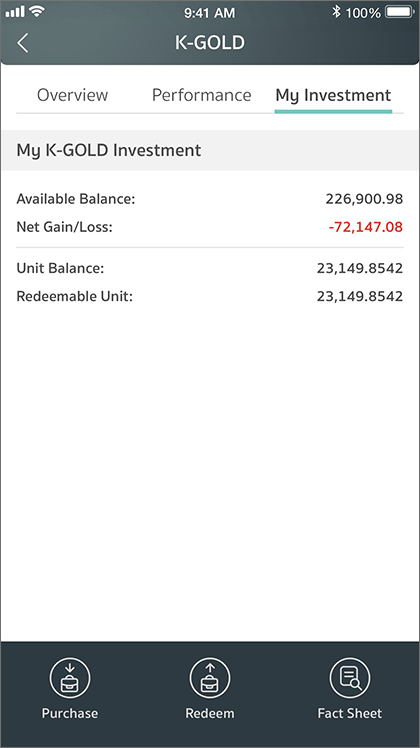Screen dimensions: 420x748
Task: Tap the cellular signal bars icon
Action: tap(15, 12)
